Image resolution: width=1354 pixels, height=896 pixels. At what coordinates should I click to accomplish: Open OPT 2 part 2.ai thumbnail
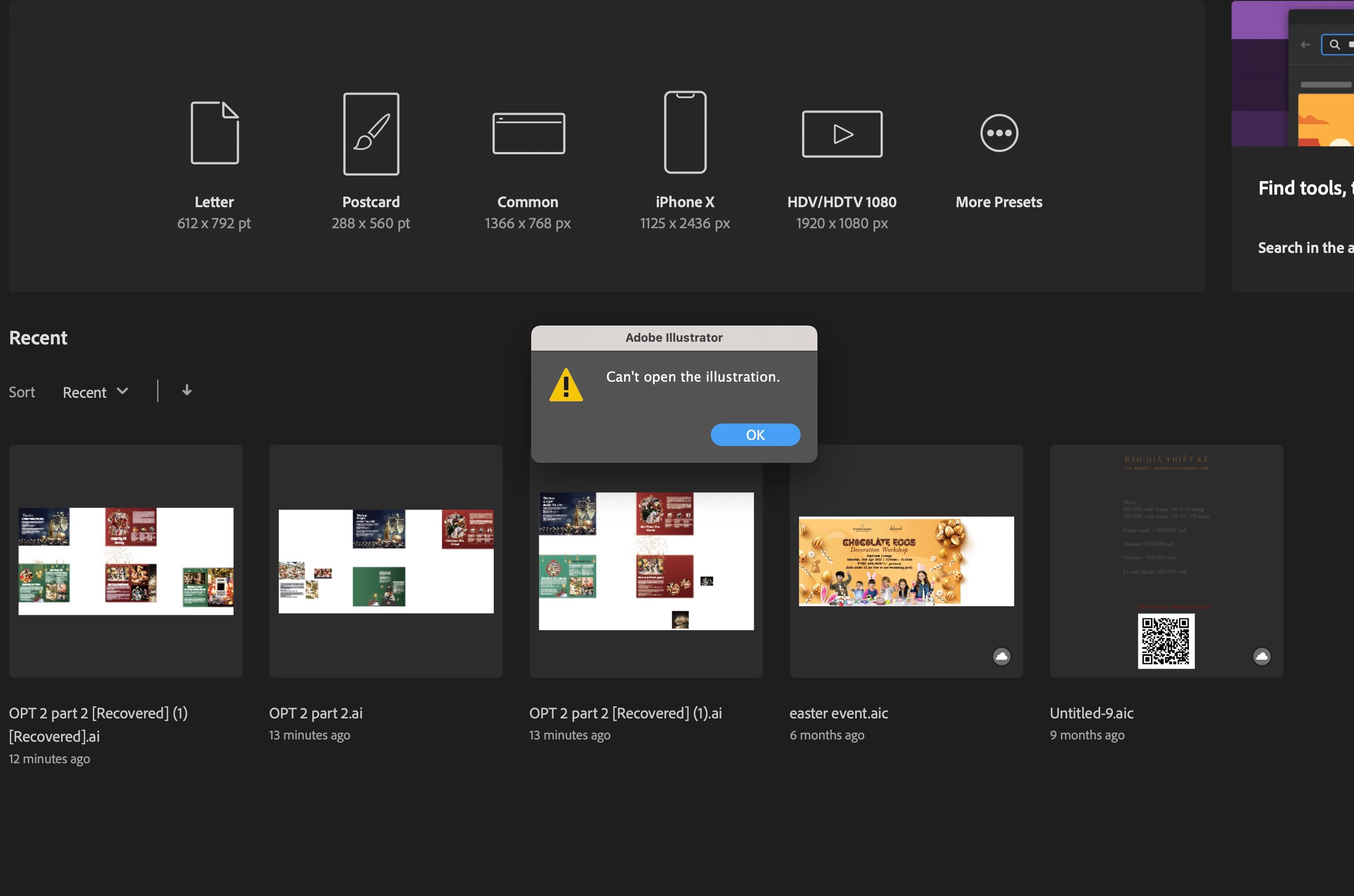click(x=386, y=561)
